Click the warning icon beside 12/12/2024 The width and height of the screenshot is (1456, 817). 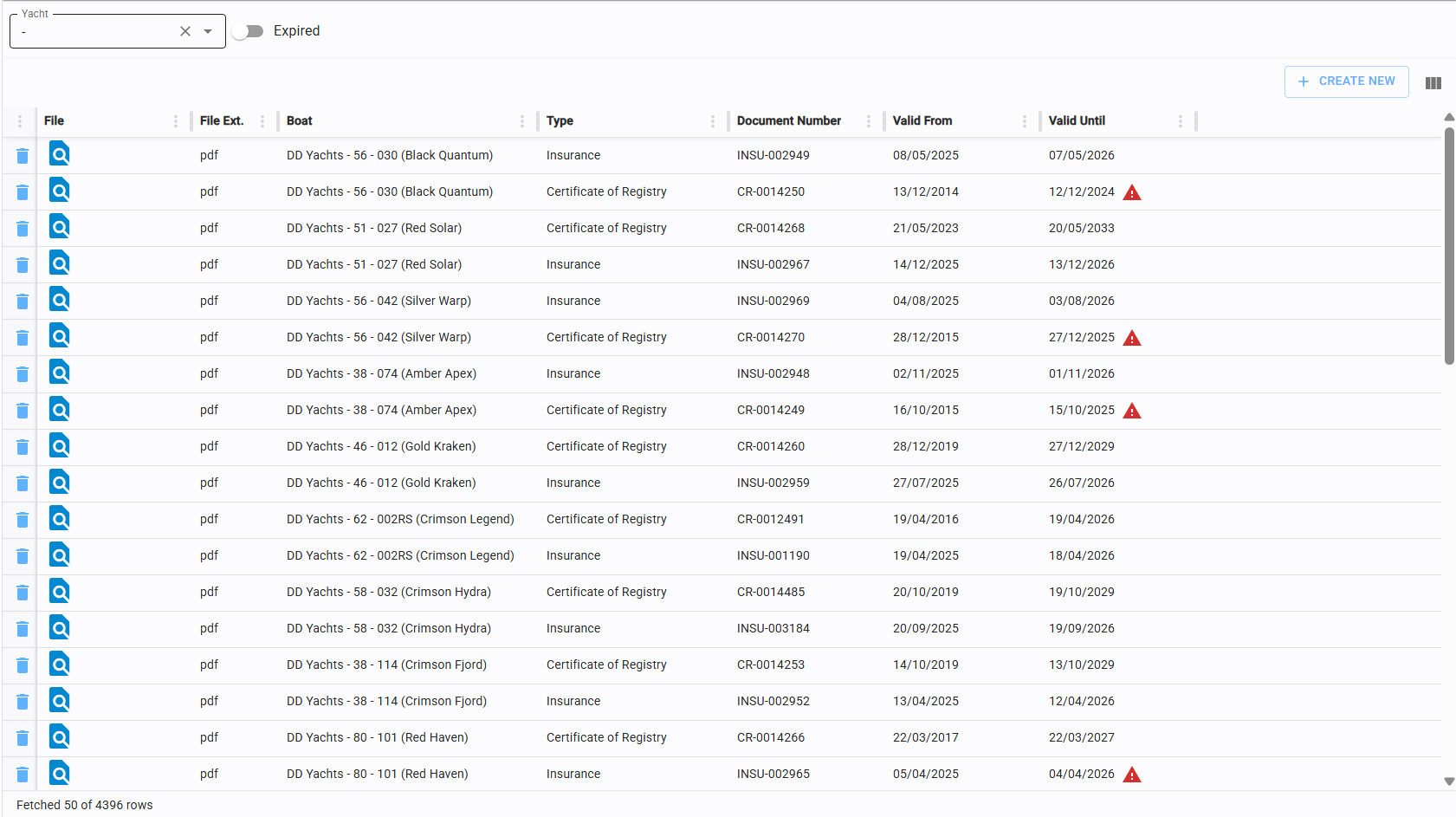pyautogui.click(x=1131, y=192)
